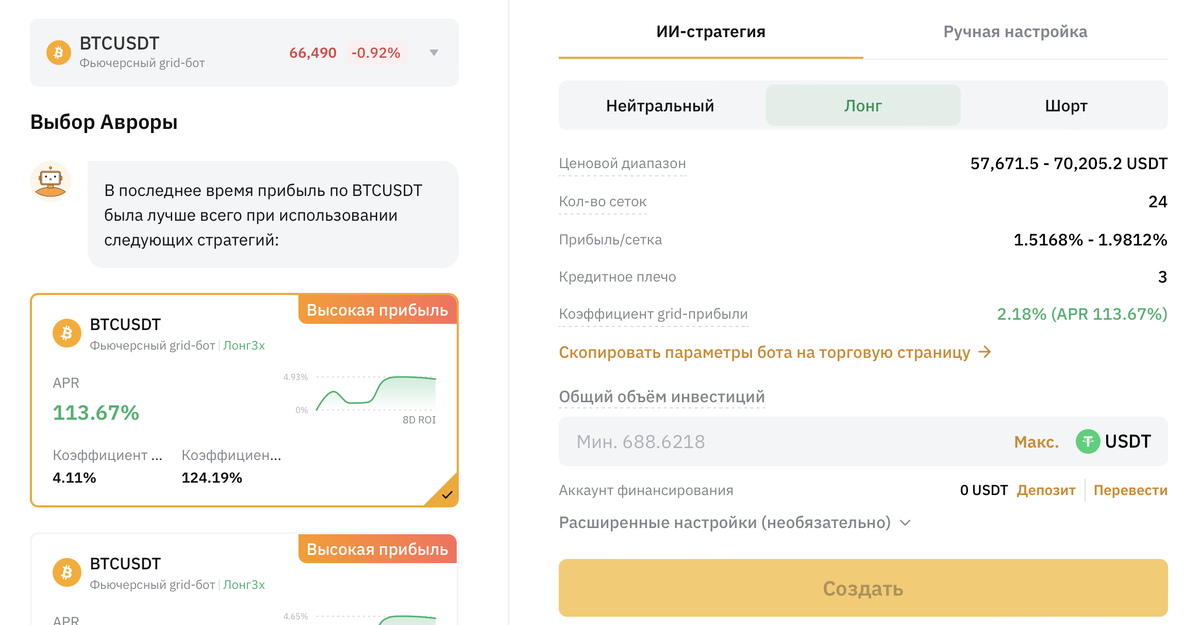1200x625 pixels.
Task: Focus the investment amount input field
Action: [x=780, y=442]
